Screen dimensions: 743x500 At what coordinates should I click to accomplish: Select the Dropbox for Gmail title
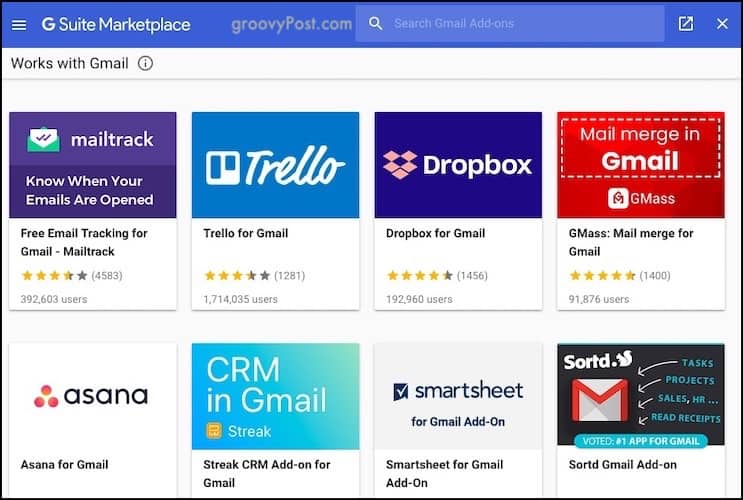[x=435, y=233]
